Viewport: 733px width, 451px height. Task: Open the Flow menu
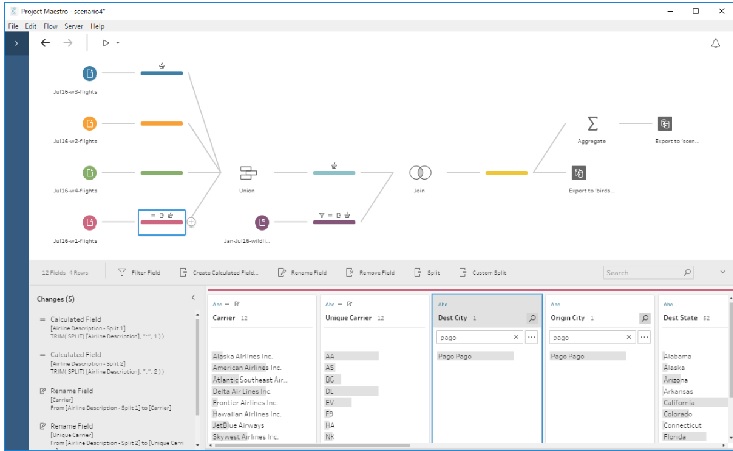49,25
